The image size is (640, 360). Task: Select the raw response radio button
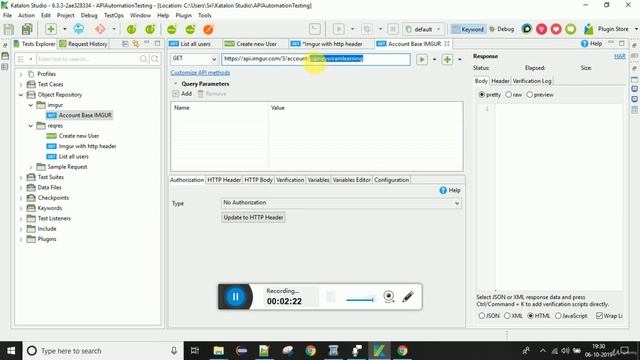[509, 95]
